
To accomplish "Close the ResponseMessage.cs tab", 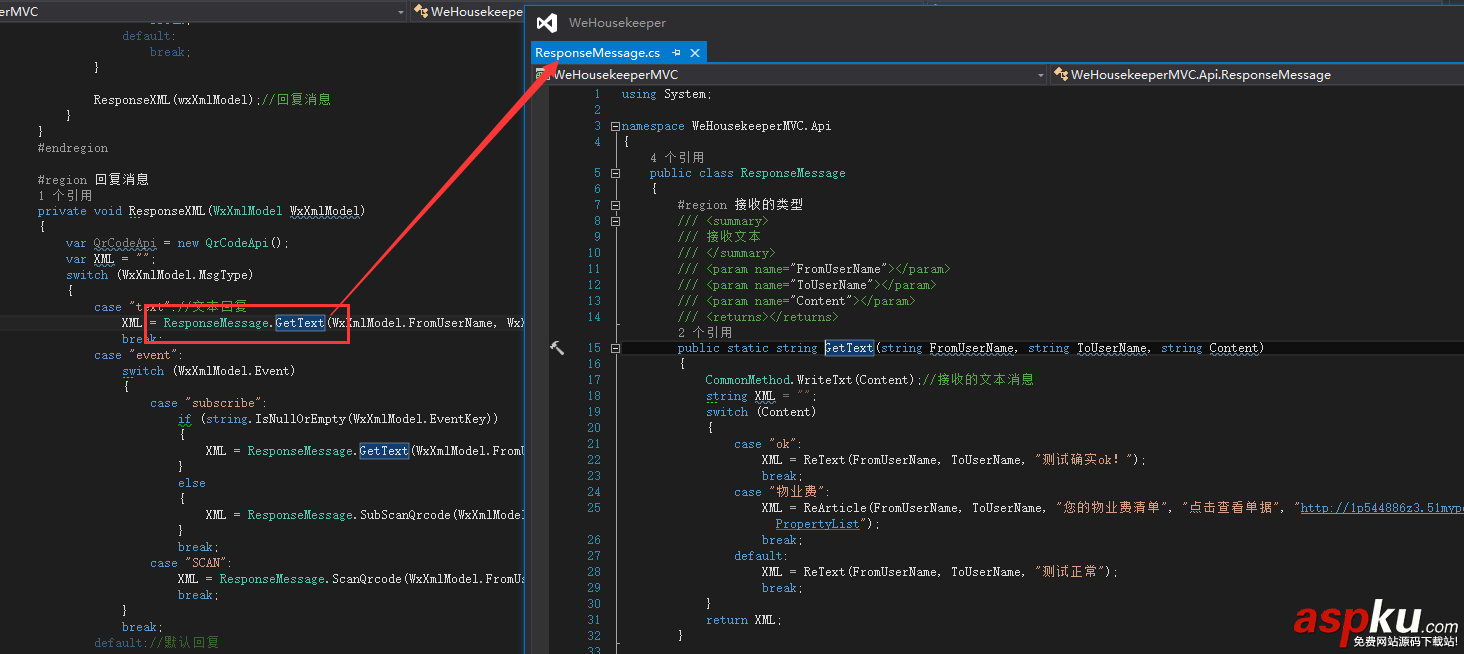I will click(695, 52).
